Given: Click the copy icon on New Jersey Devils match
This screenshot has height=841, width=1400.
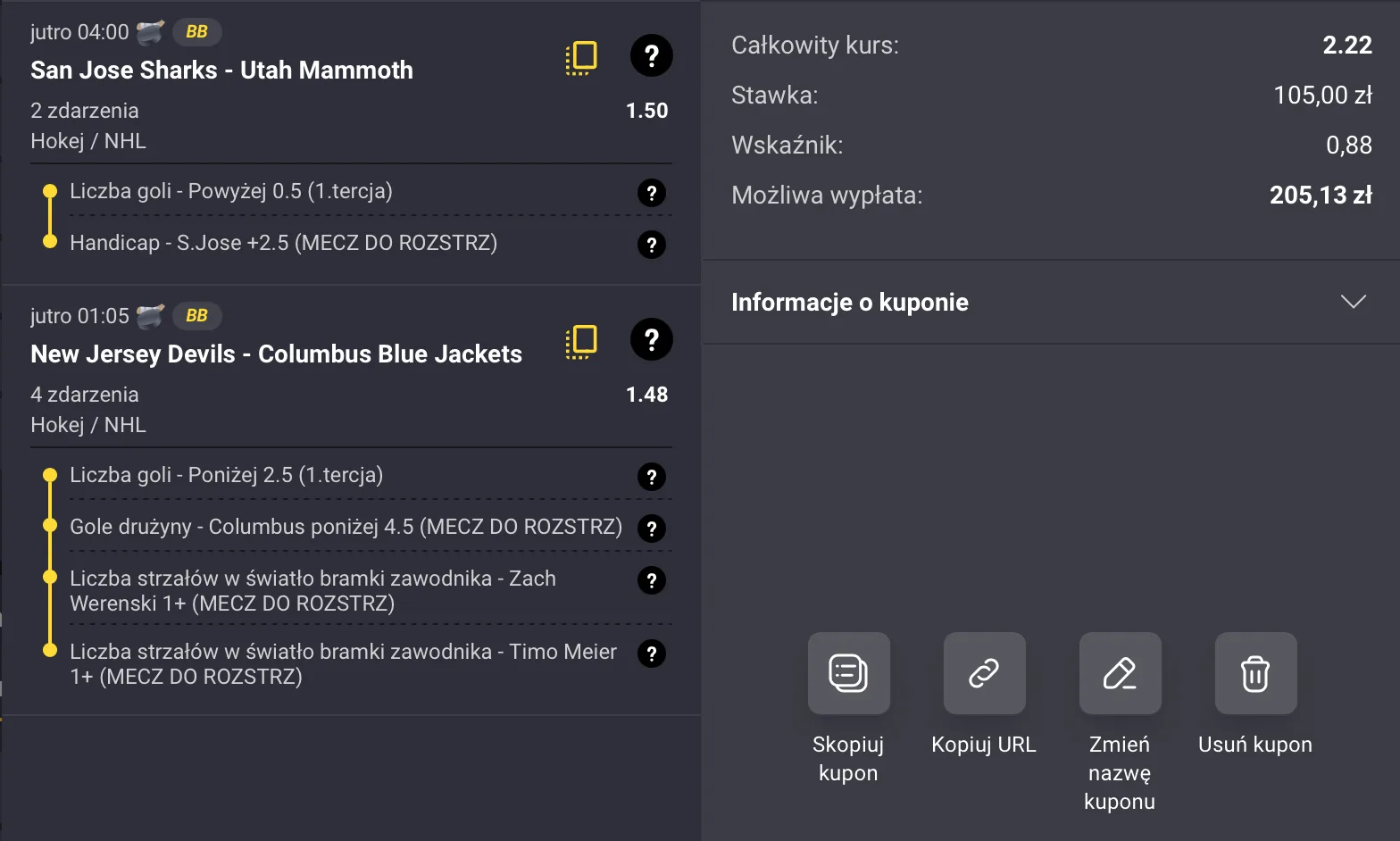Looking at the screenshot, I should [x=581, y=341].
